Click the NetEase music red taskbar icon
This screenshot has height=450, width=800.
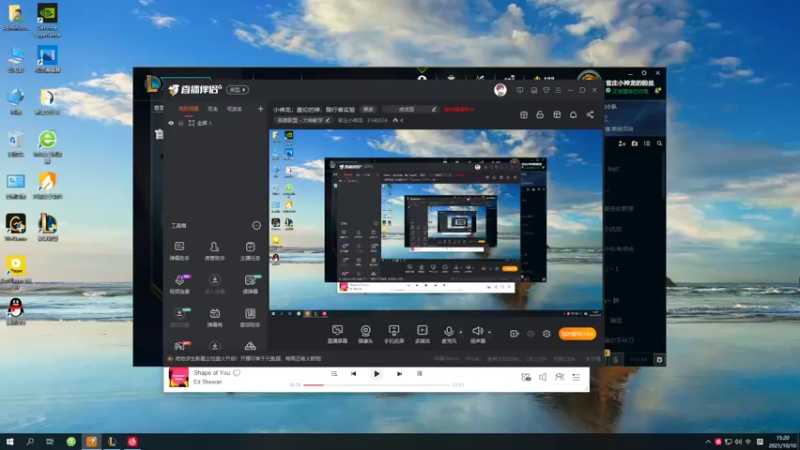pyautogui.click(x=132, y=442)
